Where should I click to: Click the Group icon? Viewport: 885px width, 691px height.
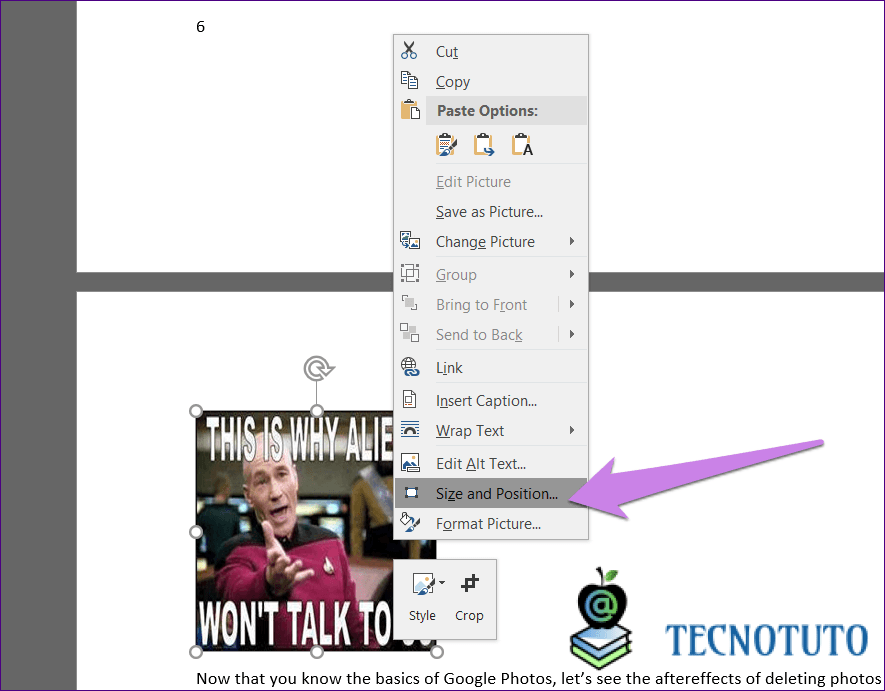coord(410,273)
